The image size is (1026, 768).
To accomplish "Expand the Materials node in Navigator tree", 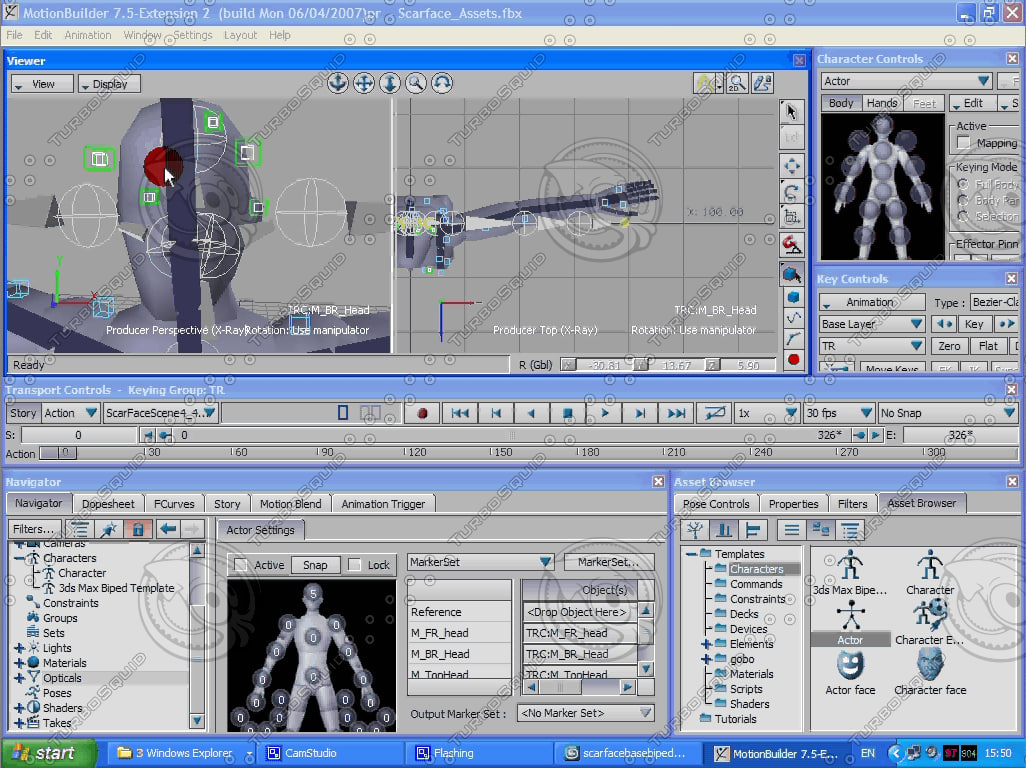I will coord(19,663).
